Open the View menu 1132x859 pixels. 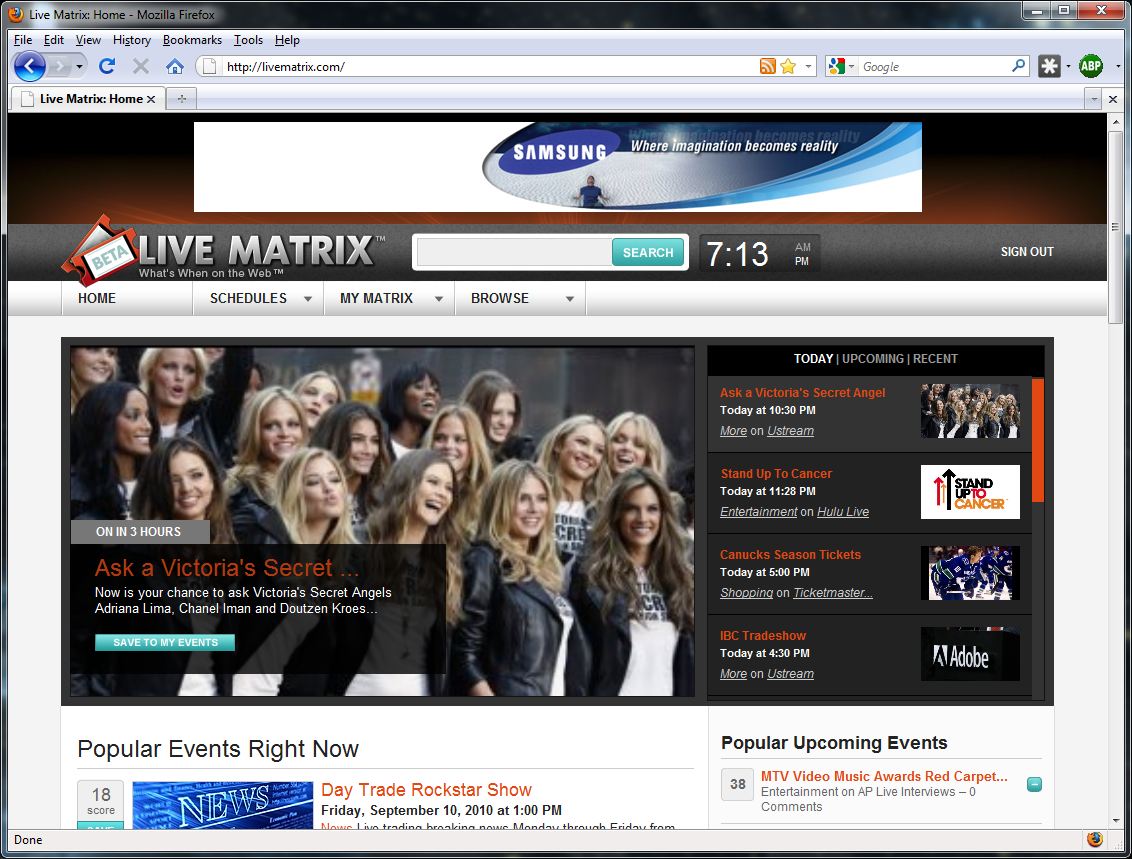(x=88, y=40)
